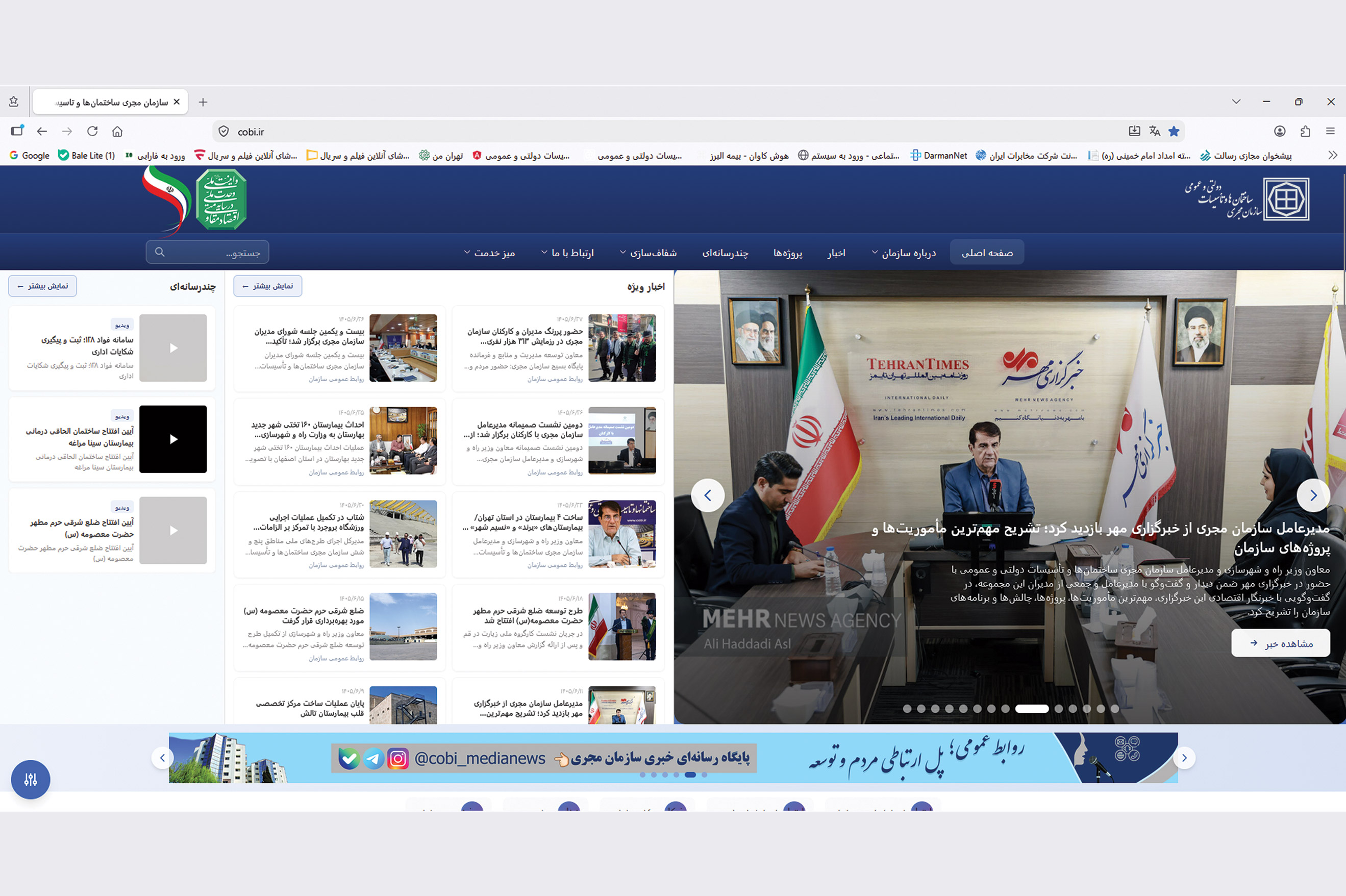Play the بیمارستان سینا مراغه video
The width and height of the screenshot is (1346, 896).
coord(173,439)
